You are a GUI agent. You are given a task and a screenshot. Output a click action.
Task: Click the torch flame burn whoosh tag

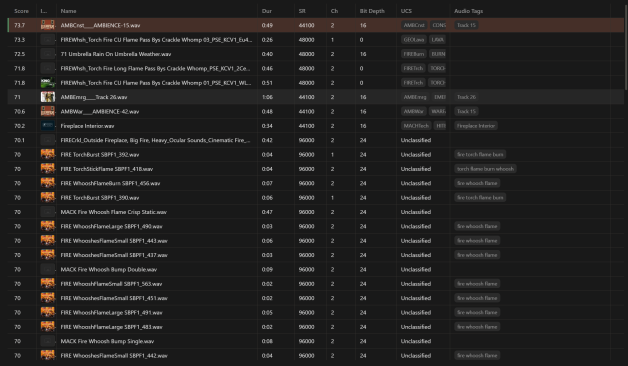click(485, 169)
